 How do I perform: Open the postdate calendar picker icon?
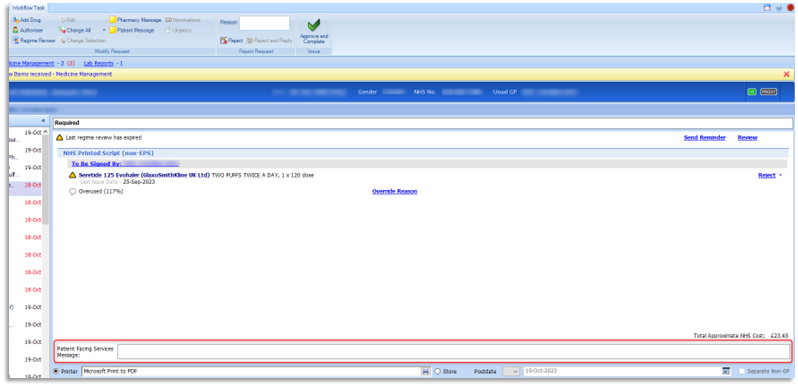pyautogui.click(x=726, y=372)
